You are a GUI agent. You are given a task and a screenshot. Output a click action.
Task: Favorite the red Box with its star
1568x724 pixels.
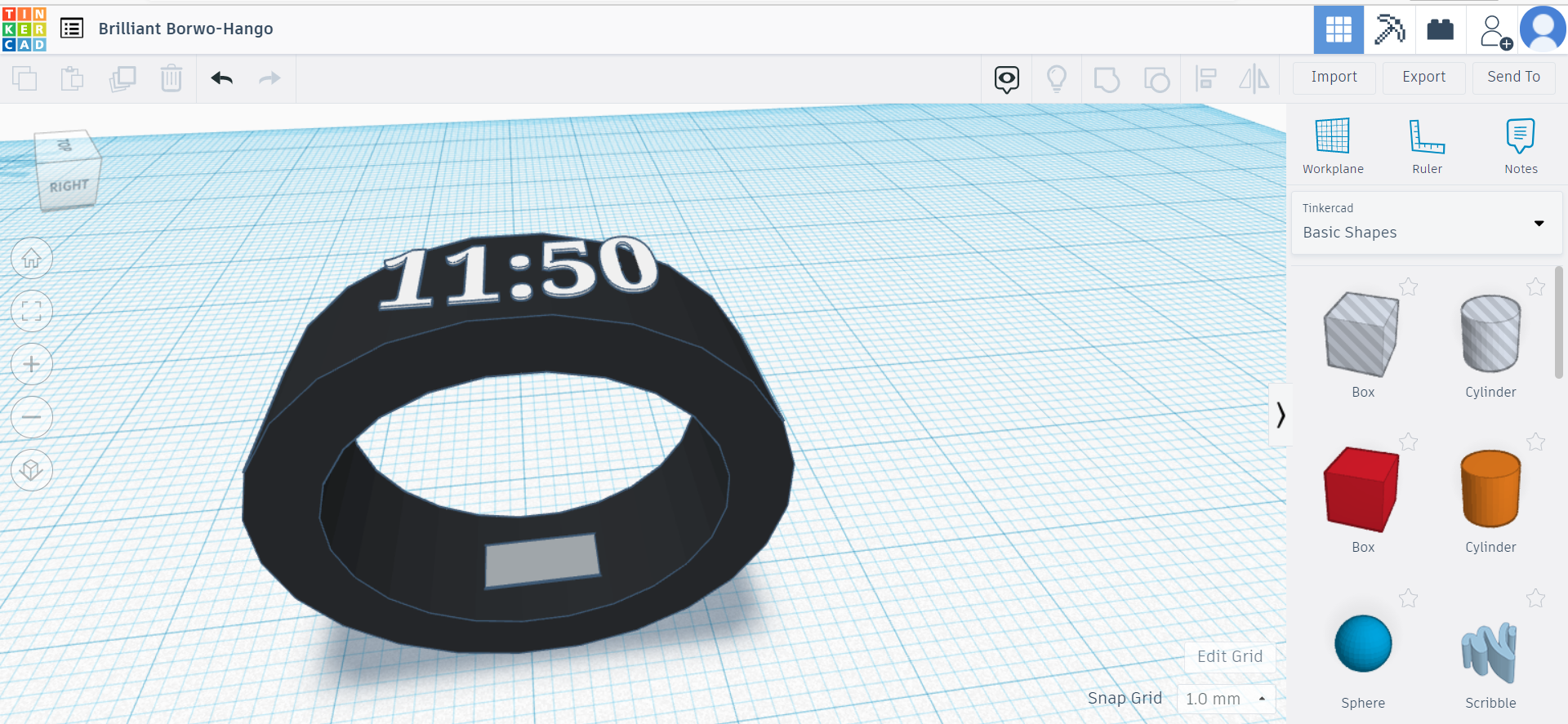coord(1408,442)
